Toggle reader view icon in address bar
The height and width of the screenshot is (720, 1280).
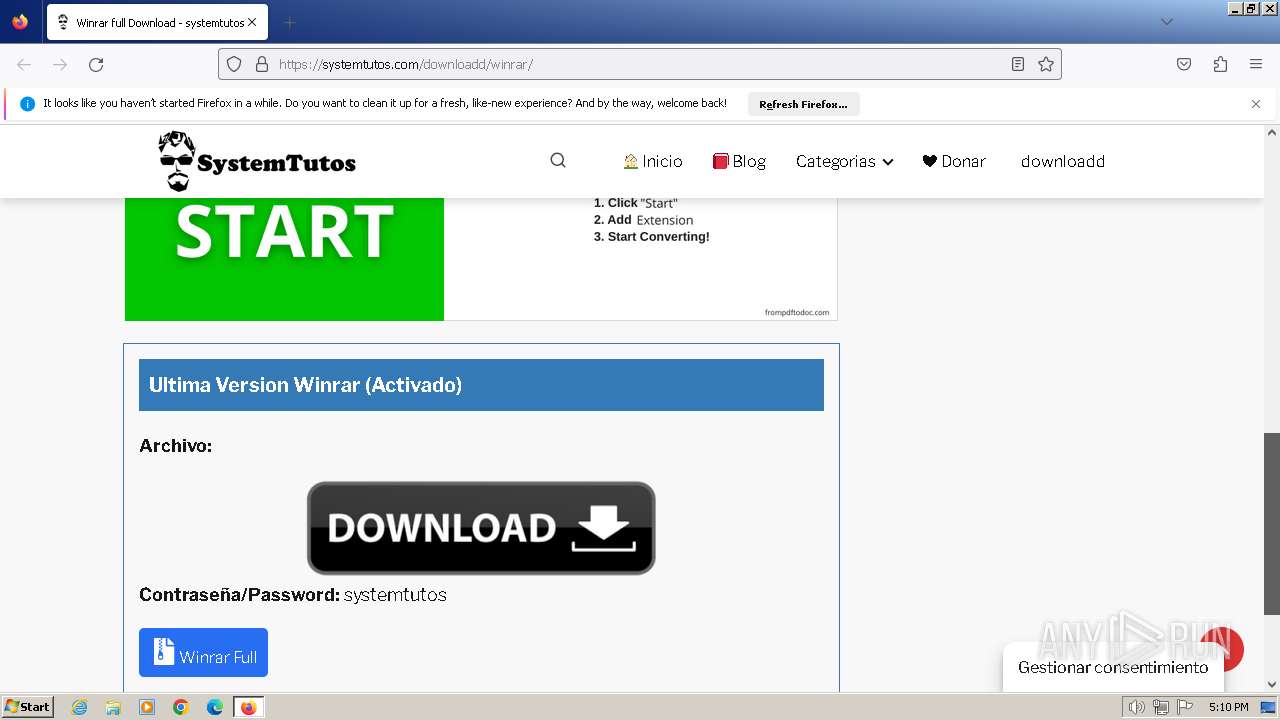pos(1018,64)
